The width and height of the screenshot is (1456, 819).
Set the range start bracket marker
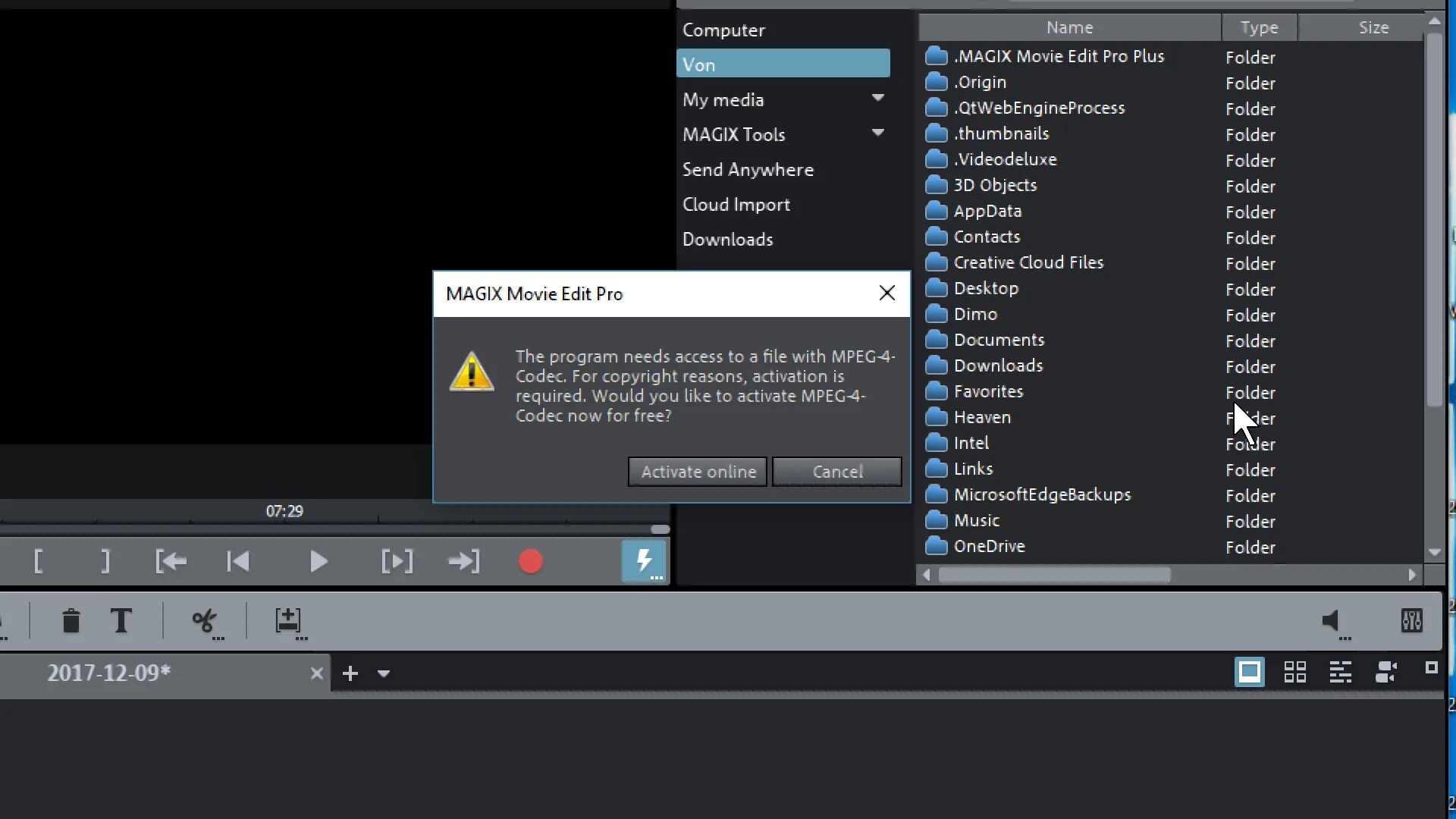click(39, 562)
